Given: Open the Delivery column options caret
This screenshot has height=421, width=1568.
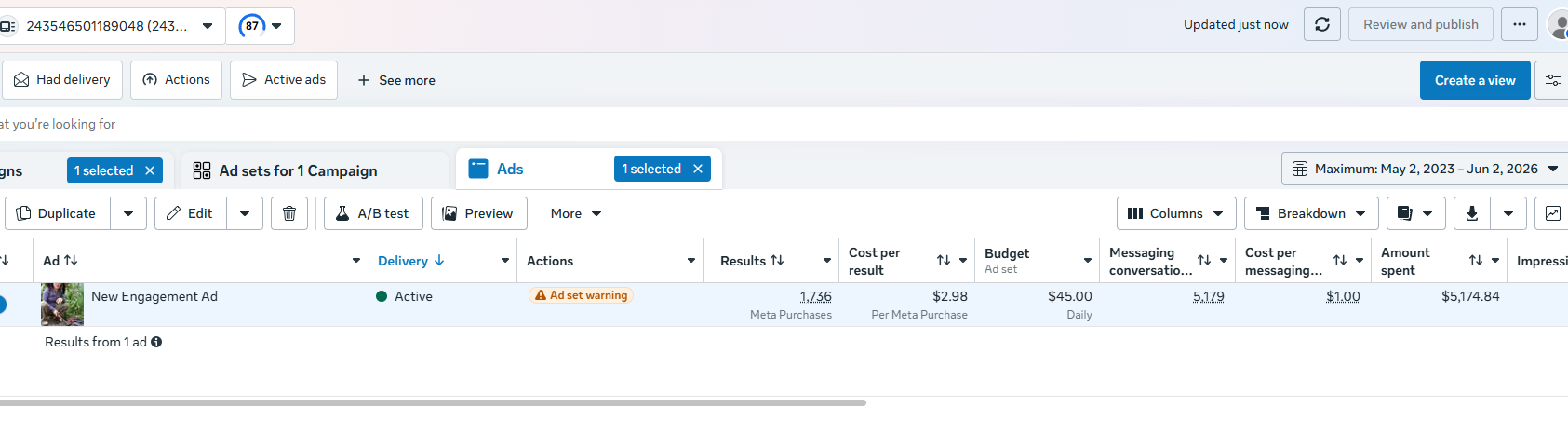Looking at the screenshot, I should click(505, 261).
